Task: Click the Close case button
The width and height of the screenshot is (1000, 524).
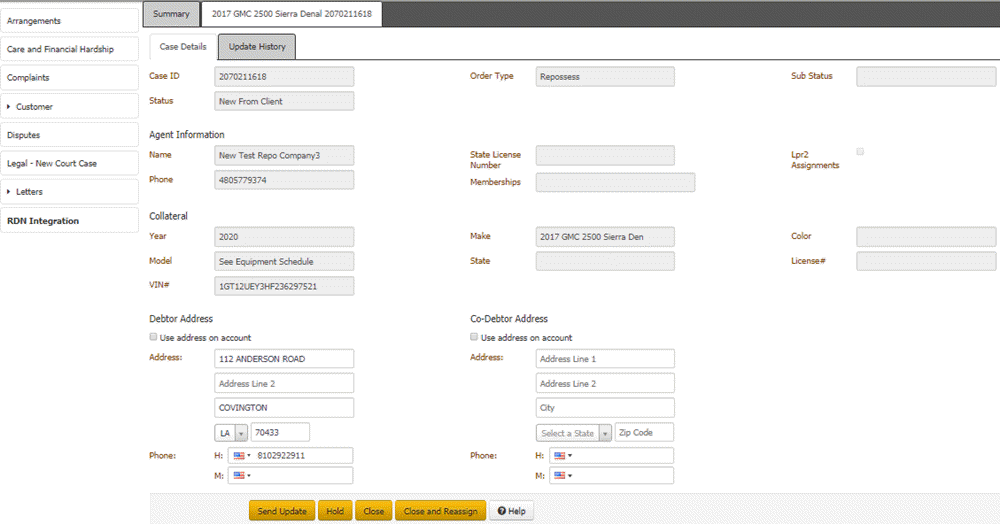Action: point(374,511)
